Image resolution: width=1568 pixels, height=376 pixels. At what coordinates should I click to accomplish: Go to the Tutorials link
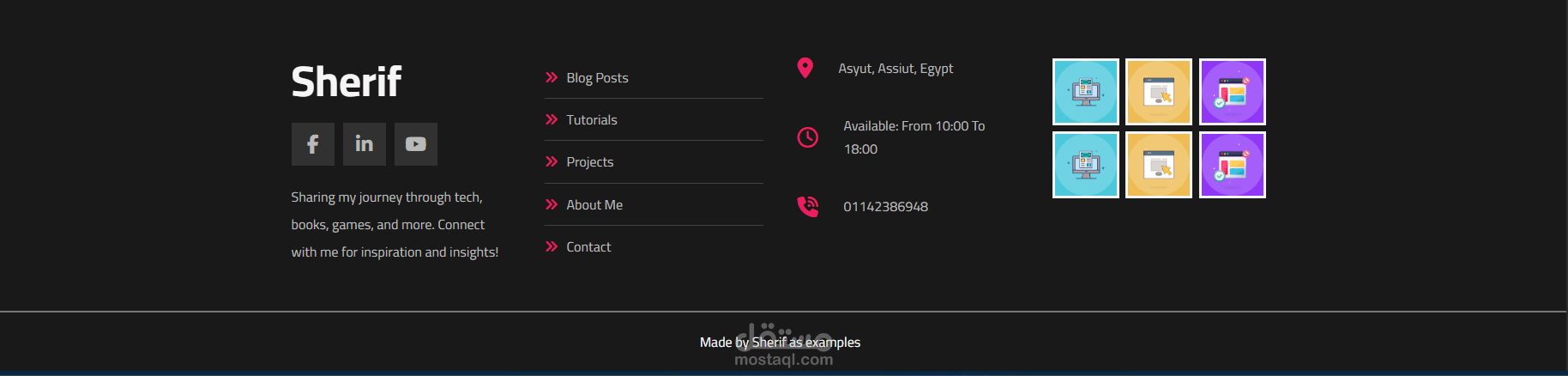coord(592,120)
